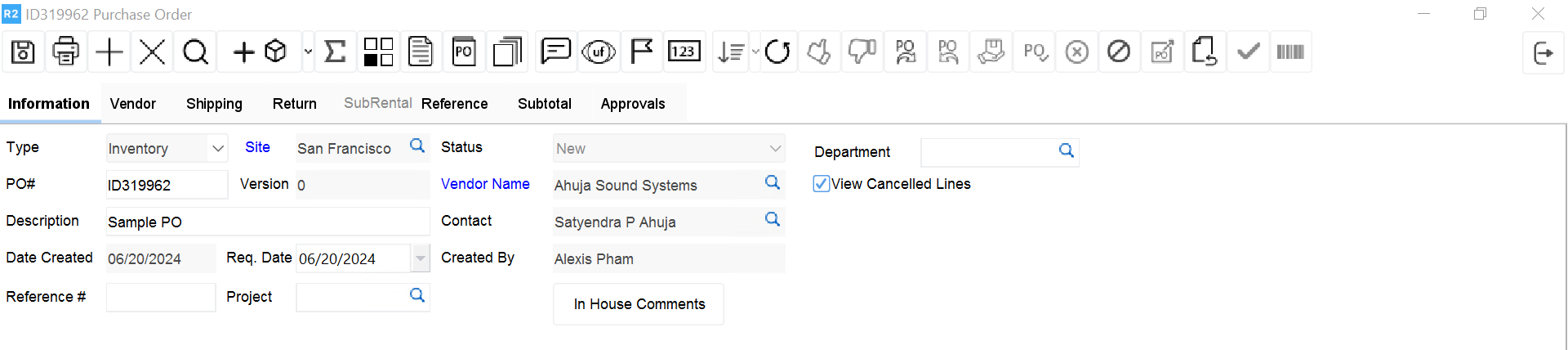Viewport: 1568px width, 350px height.
Task: Click the save (floppy disk) toolbar icon
Action: click(x=23, y=52)
